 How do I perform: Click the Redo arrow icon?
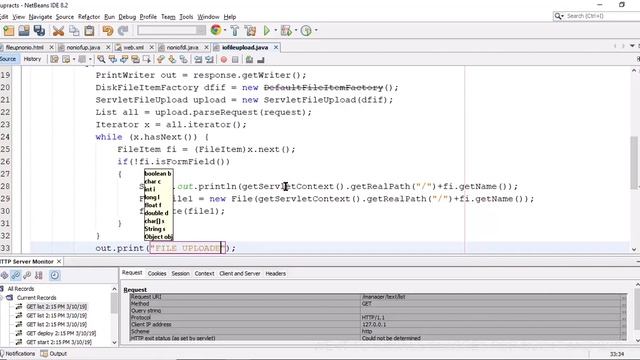(x=123, y=31)
